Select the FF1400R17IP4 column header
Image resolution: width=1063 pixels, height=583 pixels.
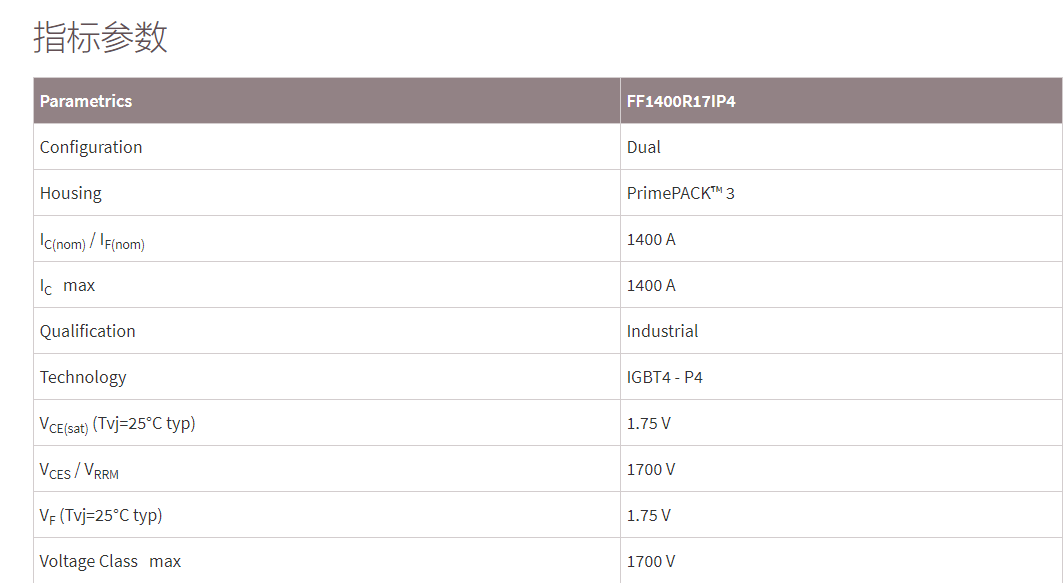click(681, 101)
